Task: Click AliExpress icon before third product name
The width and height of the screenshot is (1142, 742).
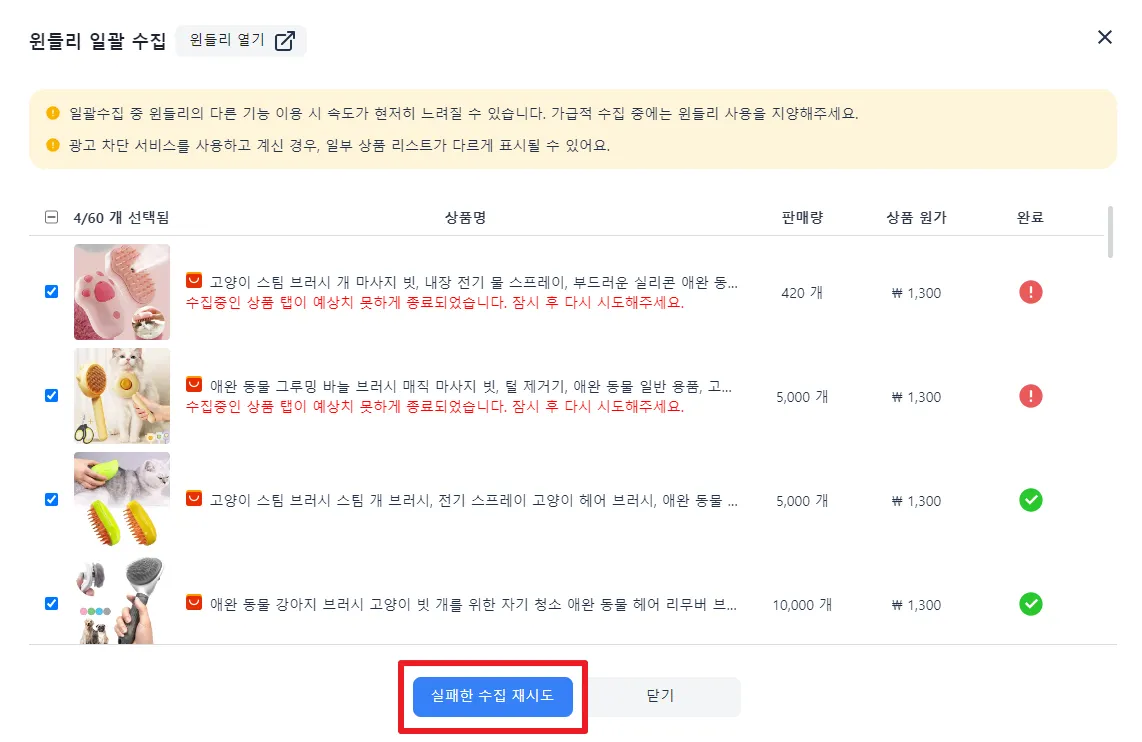Action: 194,499
